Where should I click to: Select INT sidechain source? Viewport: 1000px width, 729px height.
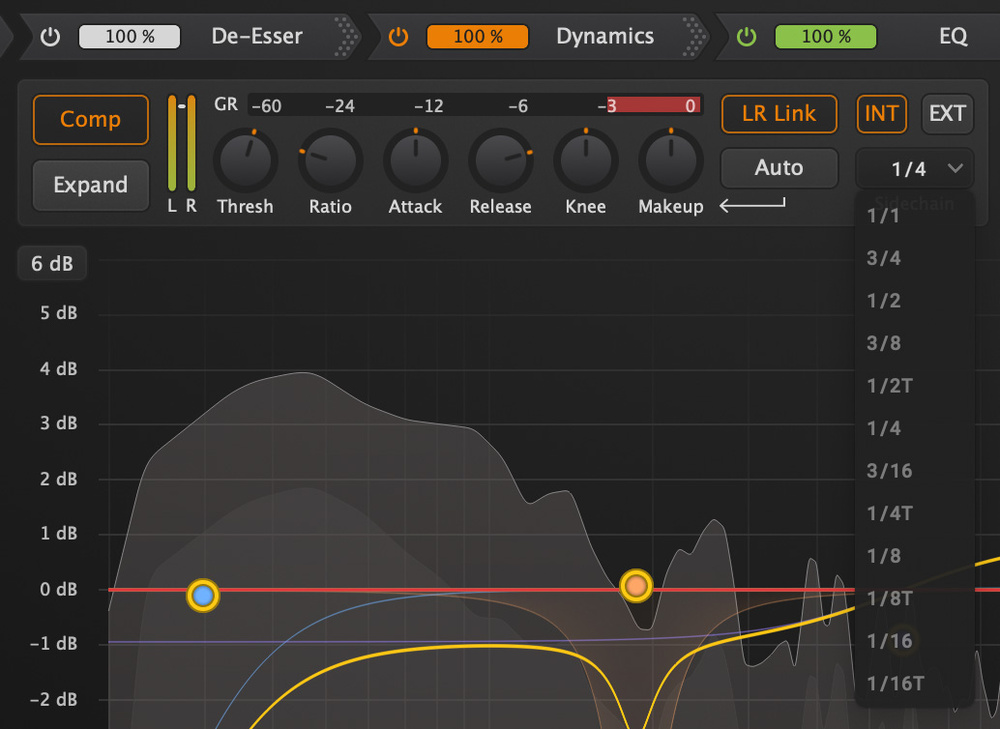(881, 114)
